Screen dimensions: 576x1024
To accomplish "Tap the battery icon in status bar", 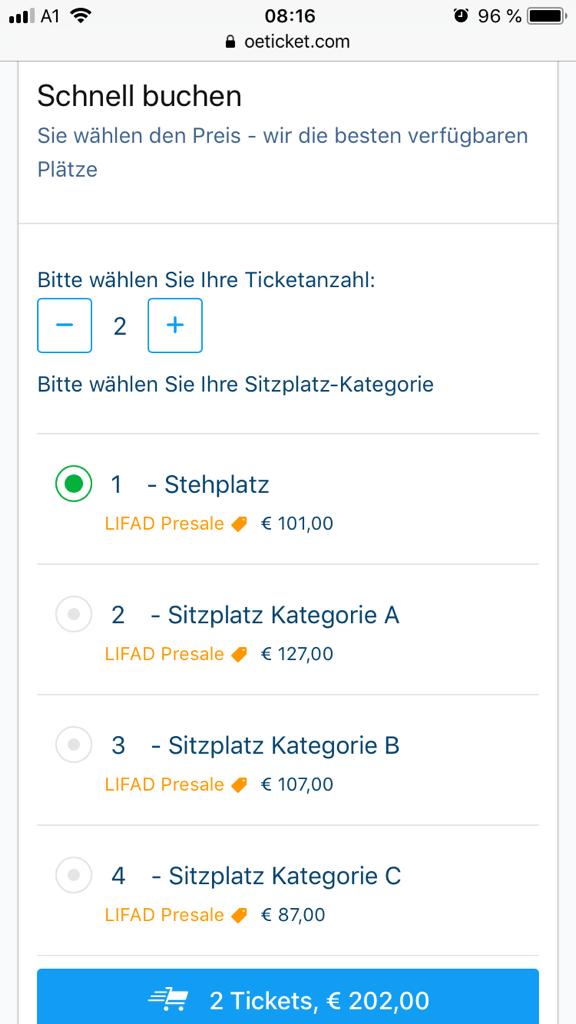I will click(x=547, y=16).
